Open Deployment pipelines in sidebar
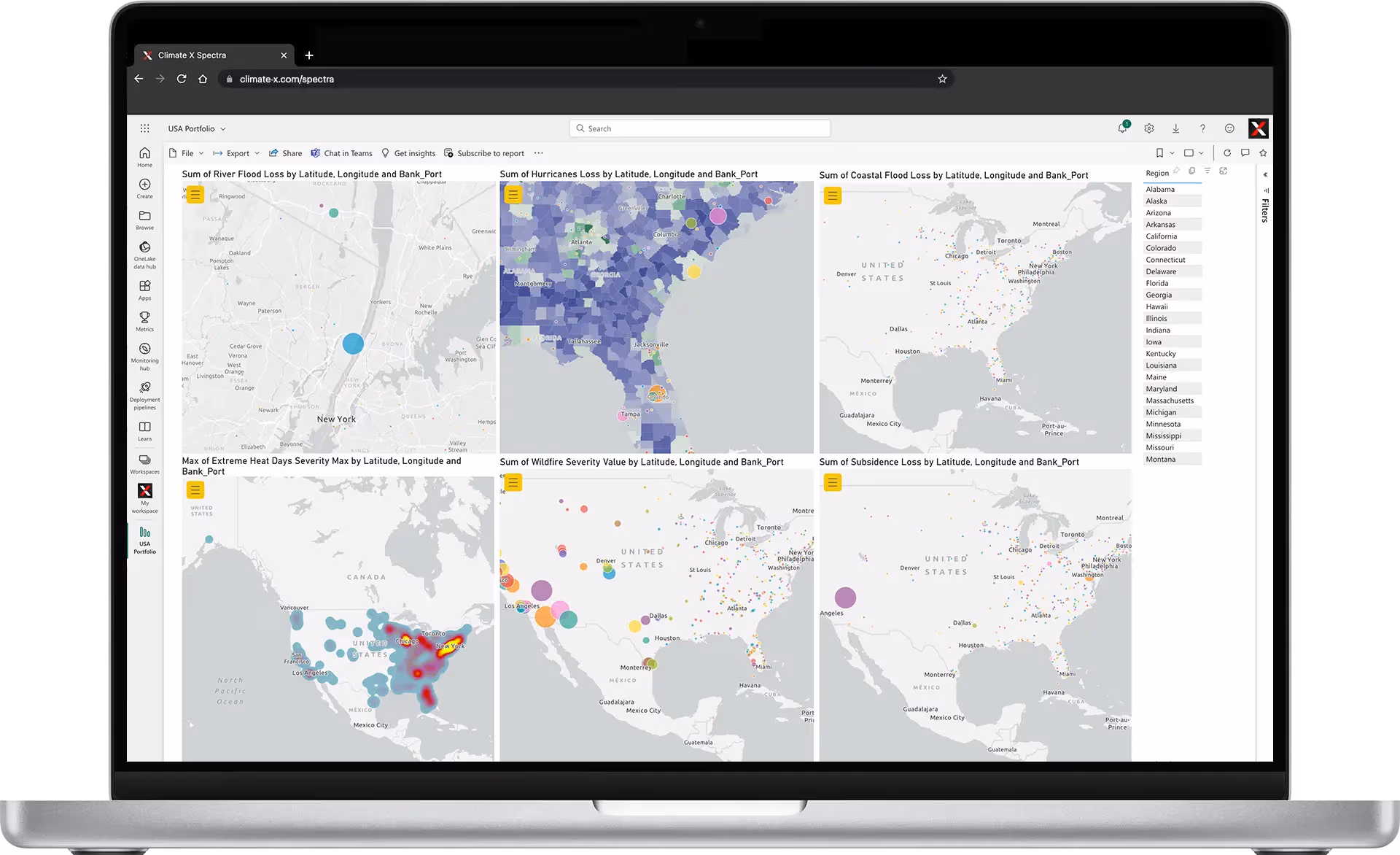The image size is (1400, 855). (x=144, y=395)
